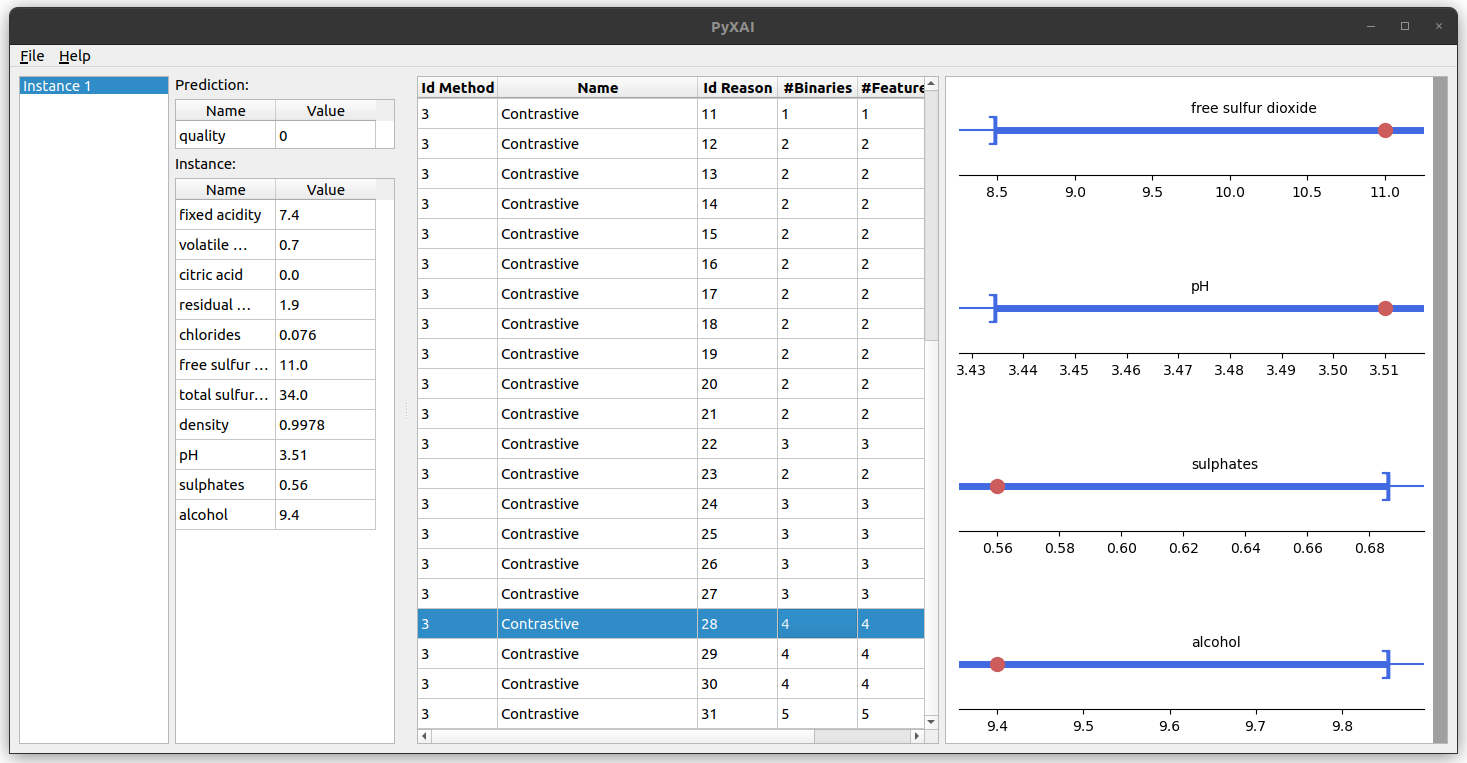Click the table's scroll down arrow
This screenshot has height=763, width=1467.
coord(931,721)
